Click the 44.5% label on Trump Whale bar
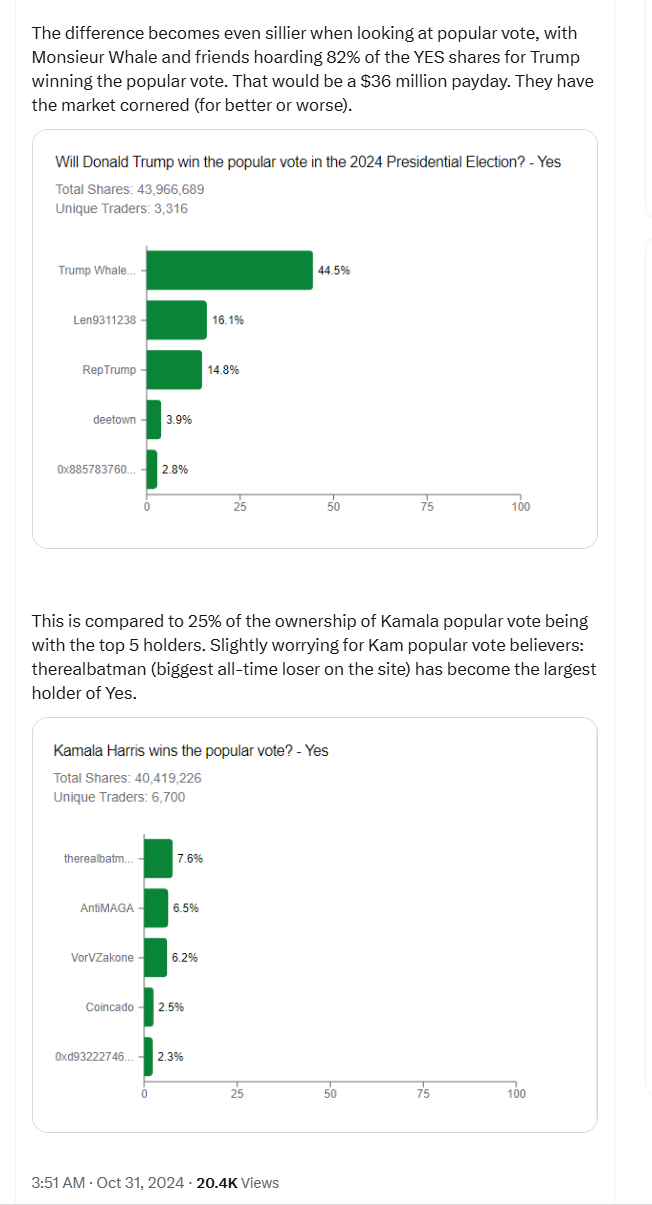Viewport: 652px width, 1205px height. click(334, 271)
